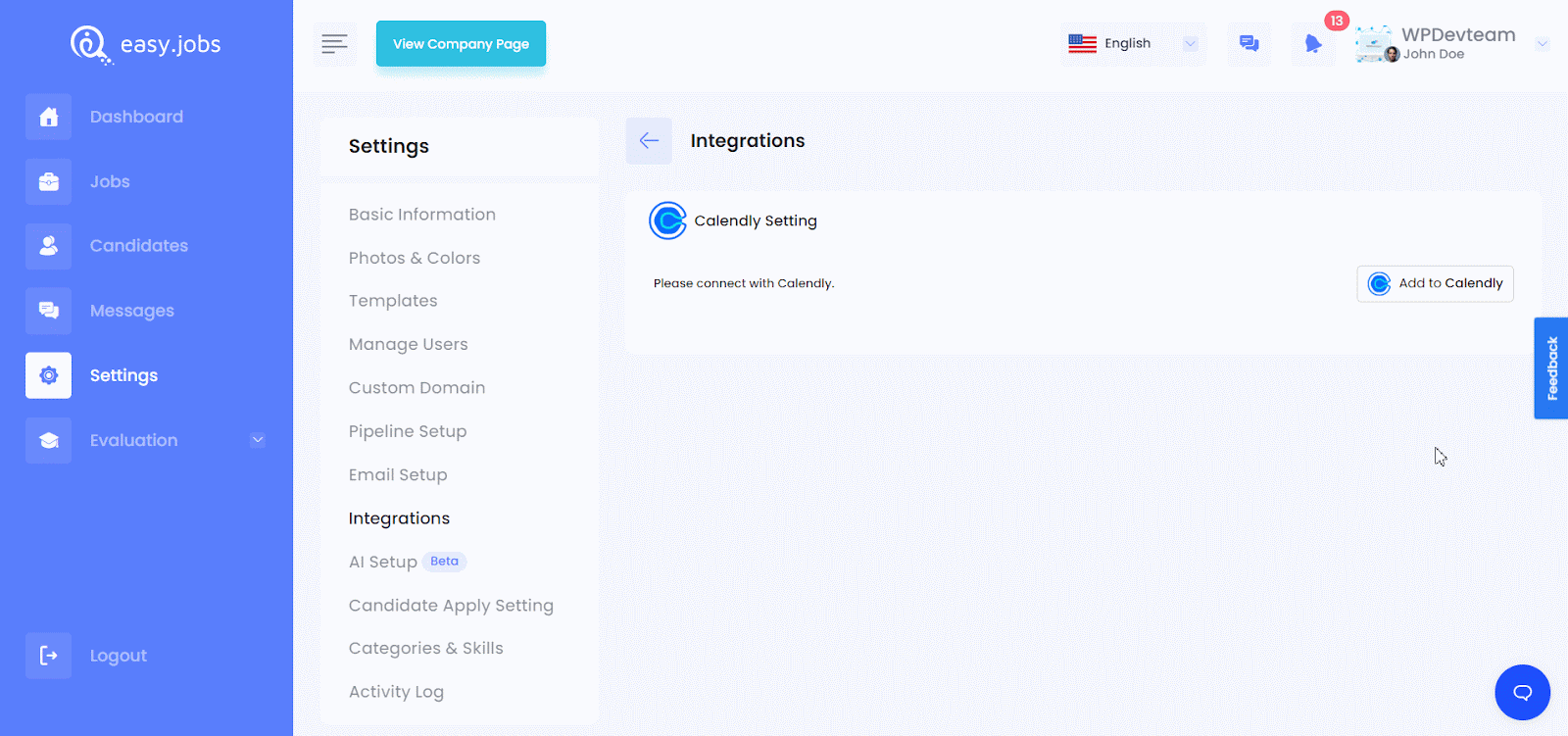Expand the WPDevteam account dropdown arrow
Screen dimensions: 1568x736
pyautogui.click(x=1542, y=44)
